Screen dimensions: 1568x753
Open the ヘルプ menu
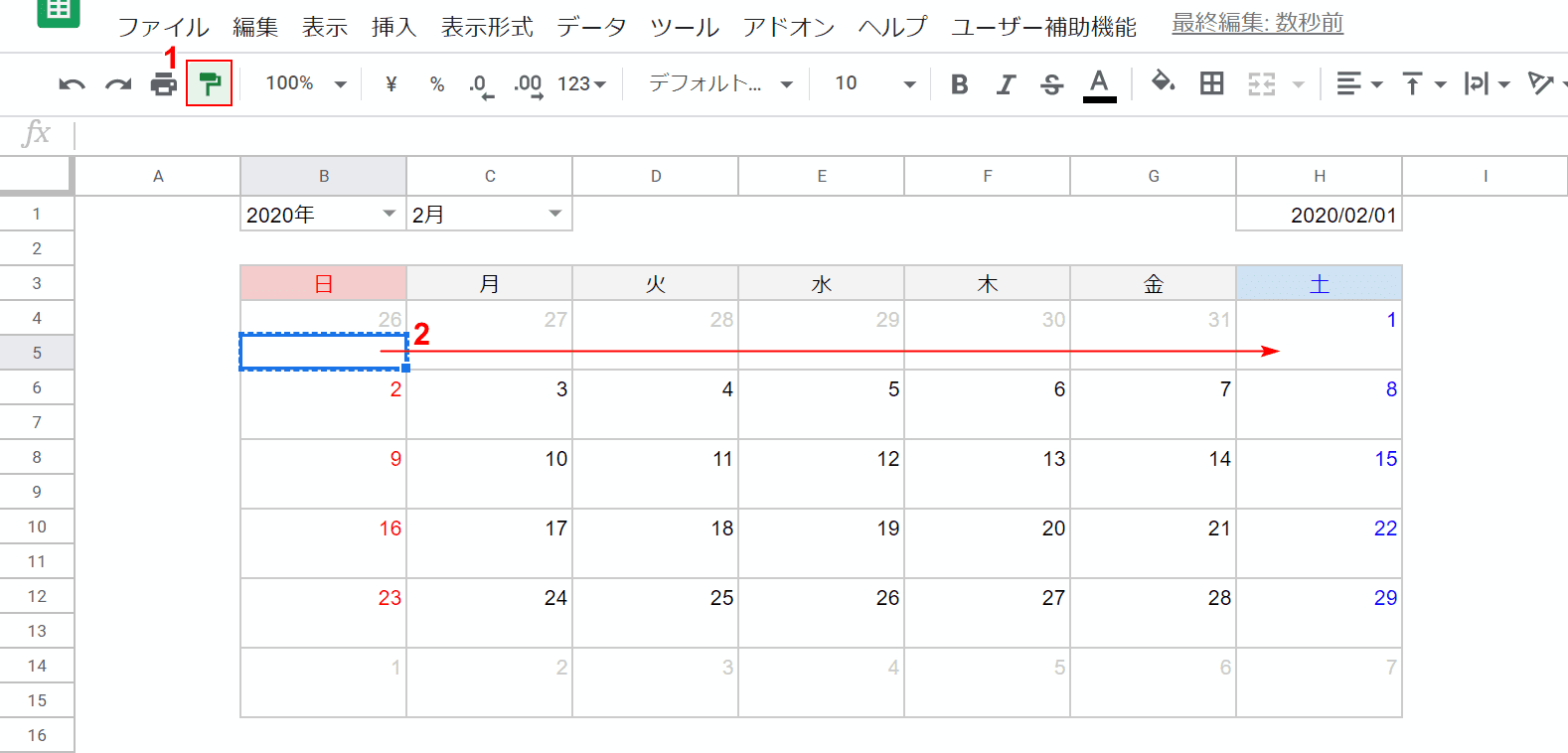892,27
